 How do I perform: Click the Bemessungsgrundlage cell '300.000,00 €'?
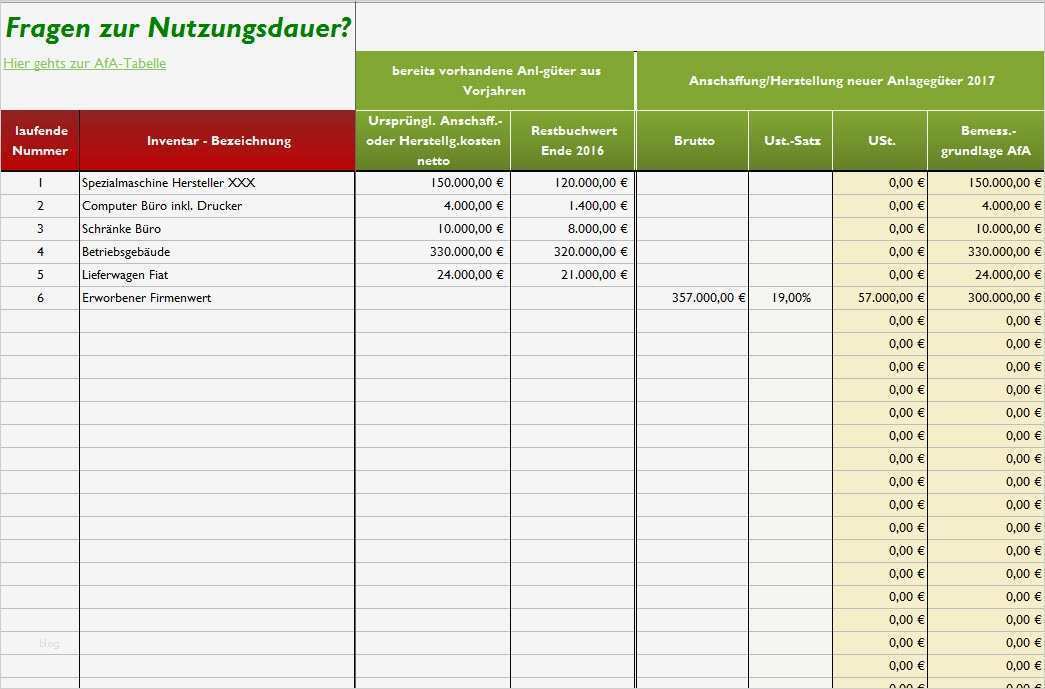986,298
